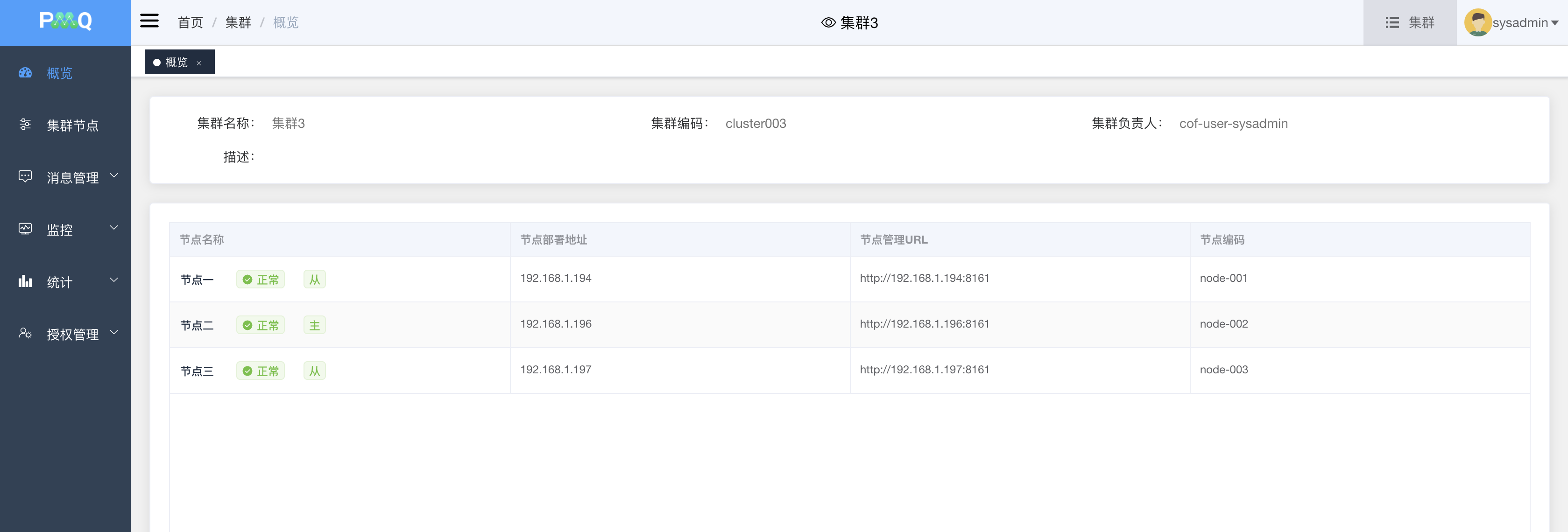This screenshot has width=1568, height=532.
Task: Click the eye icon beside 集群3 title
Action: tap(828, 22)
